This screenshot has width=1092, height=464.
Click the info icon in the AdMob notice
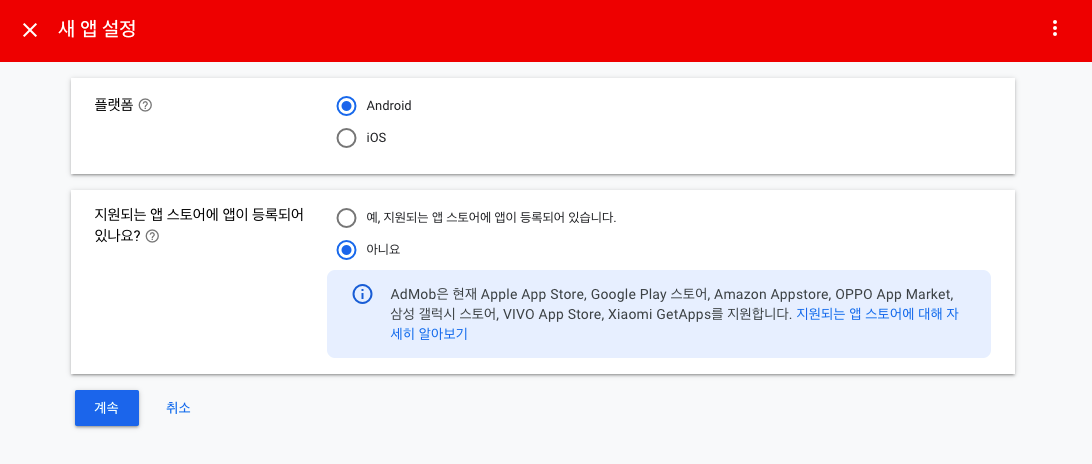(x=362, y=294)
